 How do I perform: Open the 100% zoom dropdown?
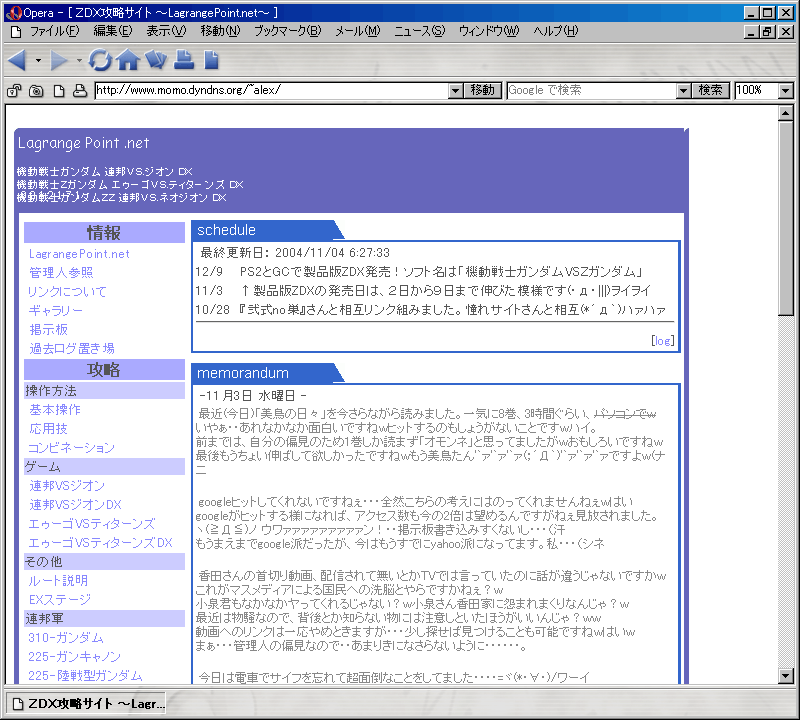click(x=786, y=91)
